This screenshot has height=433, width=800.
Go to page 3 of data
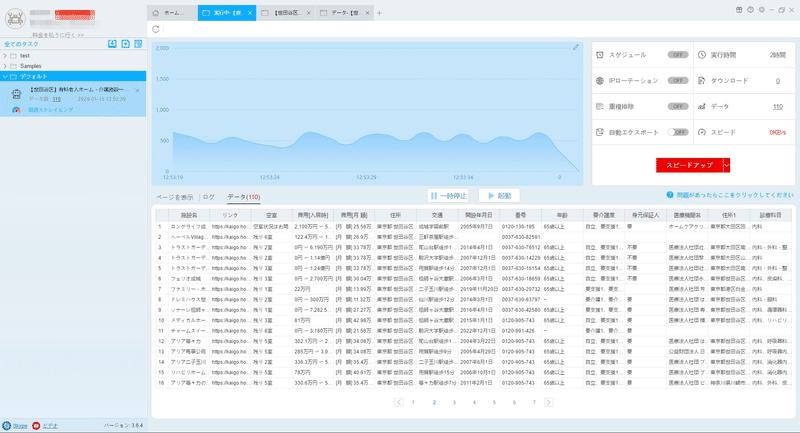[454, 402]
